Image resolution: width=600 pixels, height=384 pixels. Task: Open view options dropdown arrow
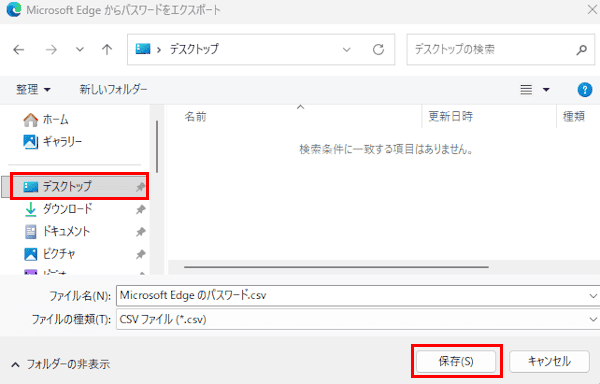(546, 90)
